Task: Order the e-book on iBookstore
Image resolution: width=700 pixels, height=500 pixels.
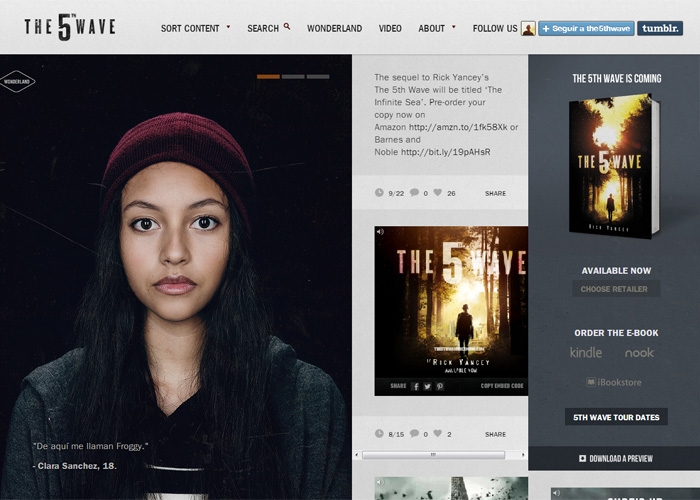Action: 614,382
